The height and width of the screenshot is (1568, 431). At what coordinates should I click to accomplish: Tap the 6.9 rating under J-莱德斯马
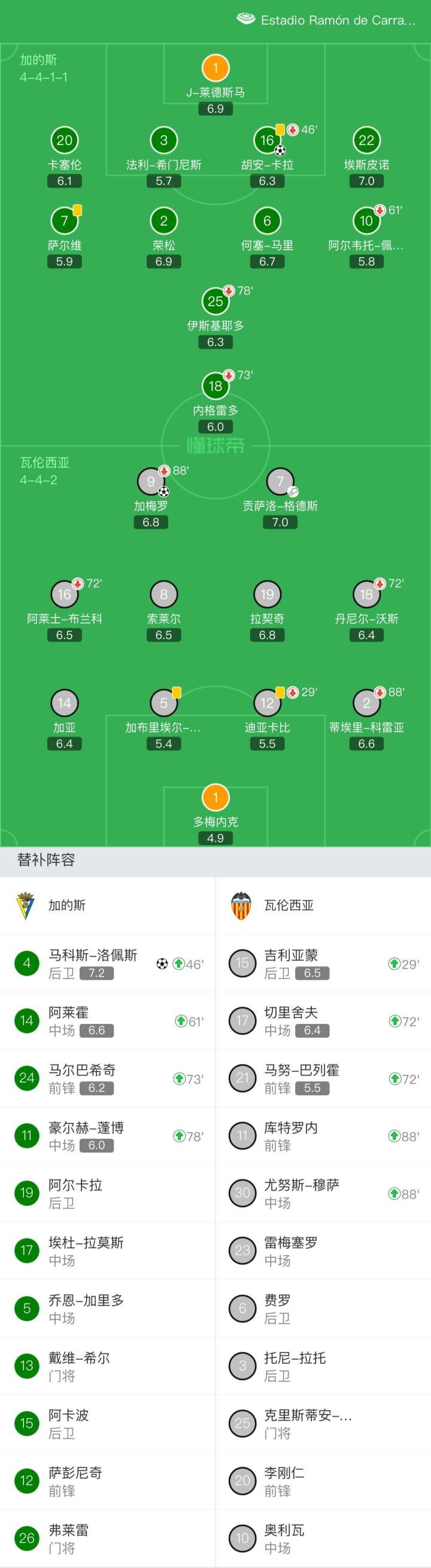pyautogui.click(x=215, y=109)
